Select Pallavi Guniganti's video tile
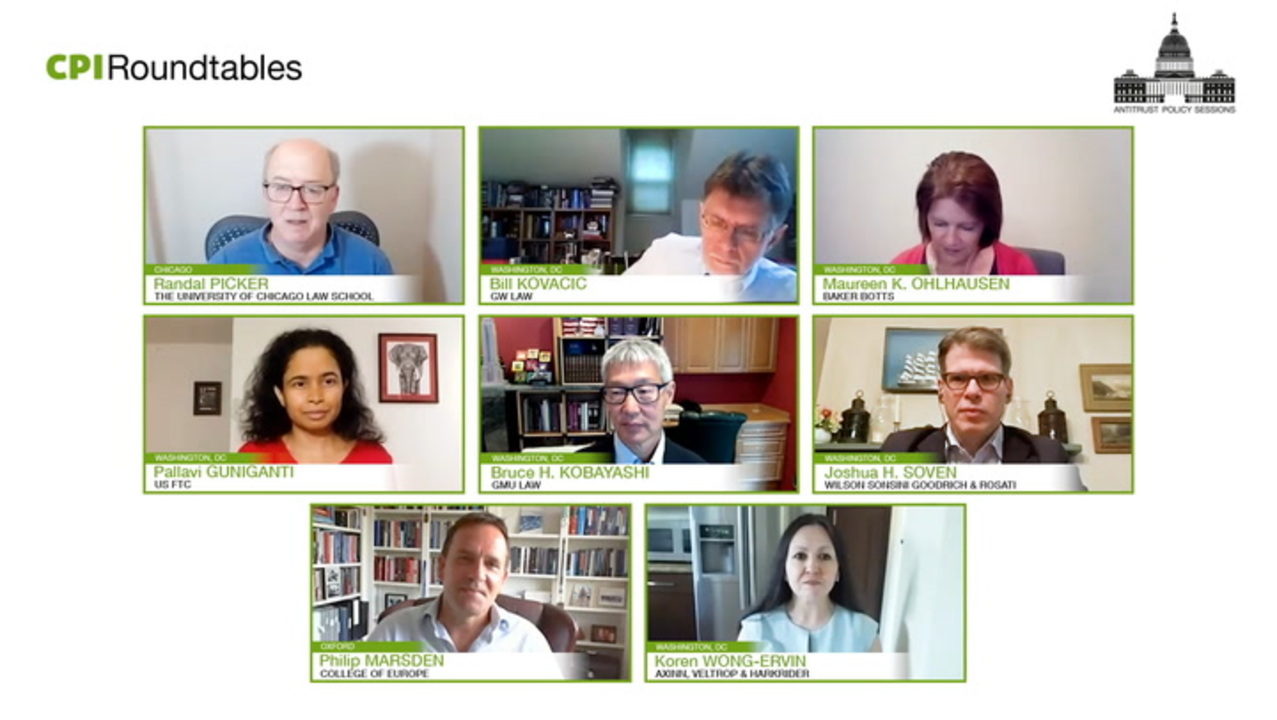The height and width of the screenshot is (720, 1277). click(304, 404)
